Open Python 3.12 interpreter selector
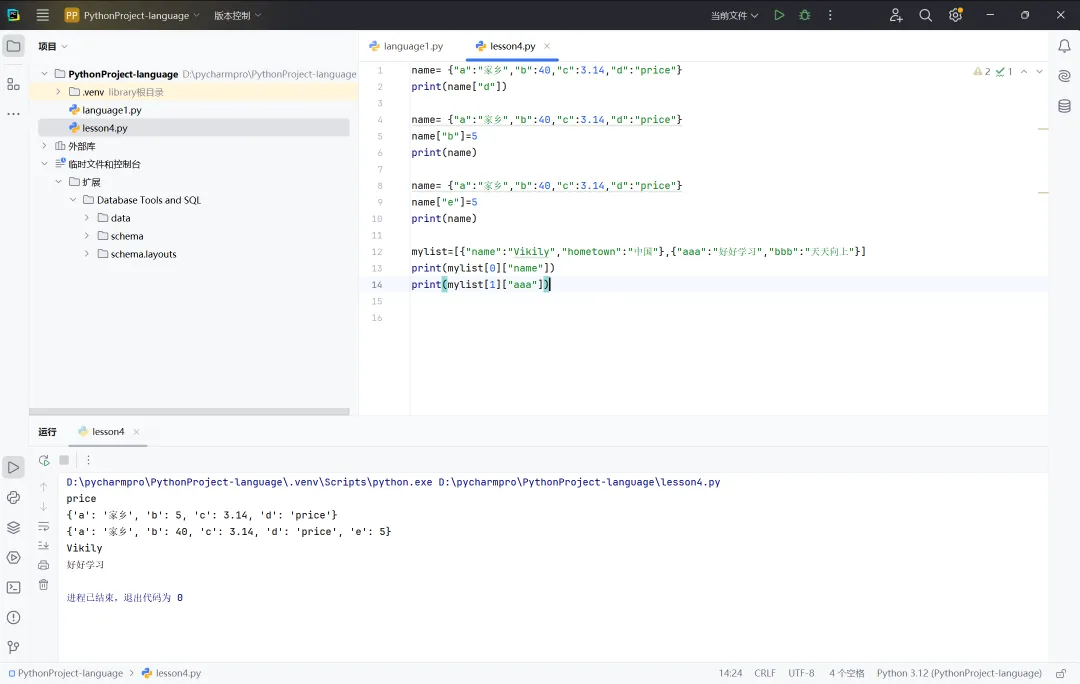Viewport: 1080px width, 684px height. point(959,674)
